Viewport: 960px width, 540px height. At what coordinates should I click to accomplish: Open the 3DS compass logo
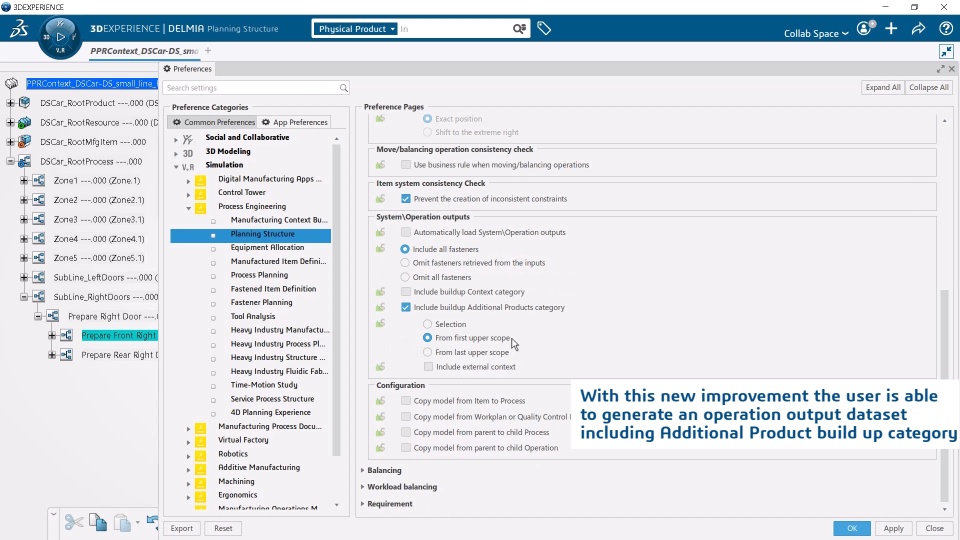18,28
